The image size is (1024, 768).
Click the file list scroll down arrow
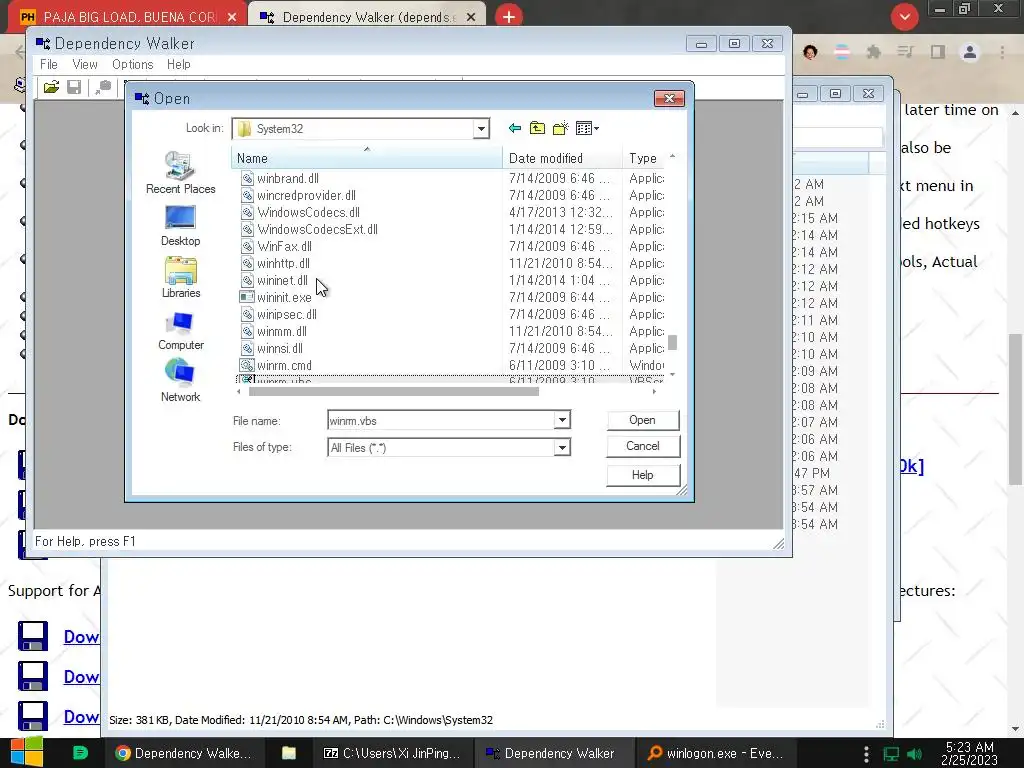[x=672, y=375]
